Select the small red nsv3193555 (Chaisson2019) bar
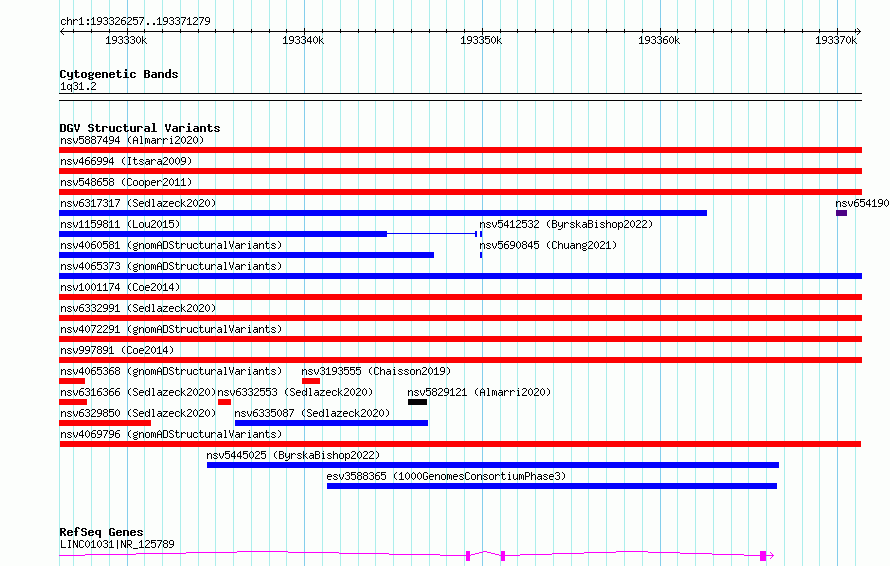The image size is (890, 566). point(311,381)
